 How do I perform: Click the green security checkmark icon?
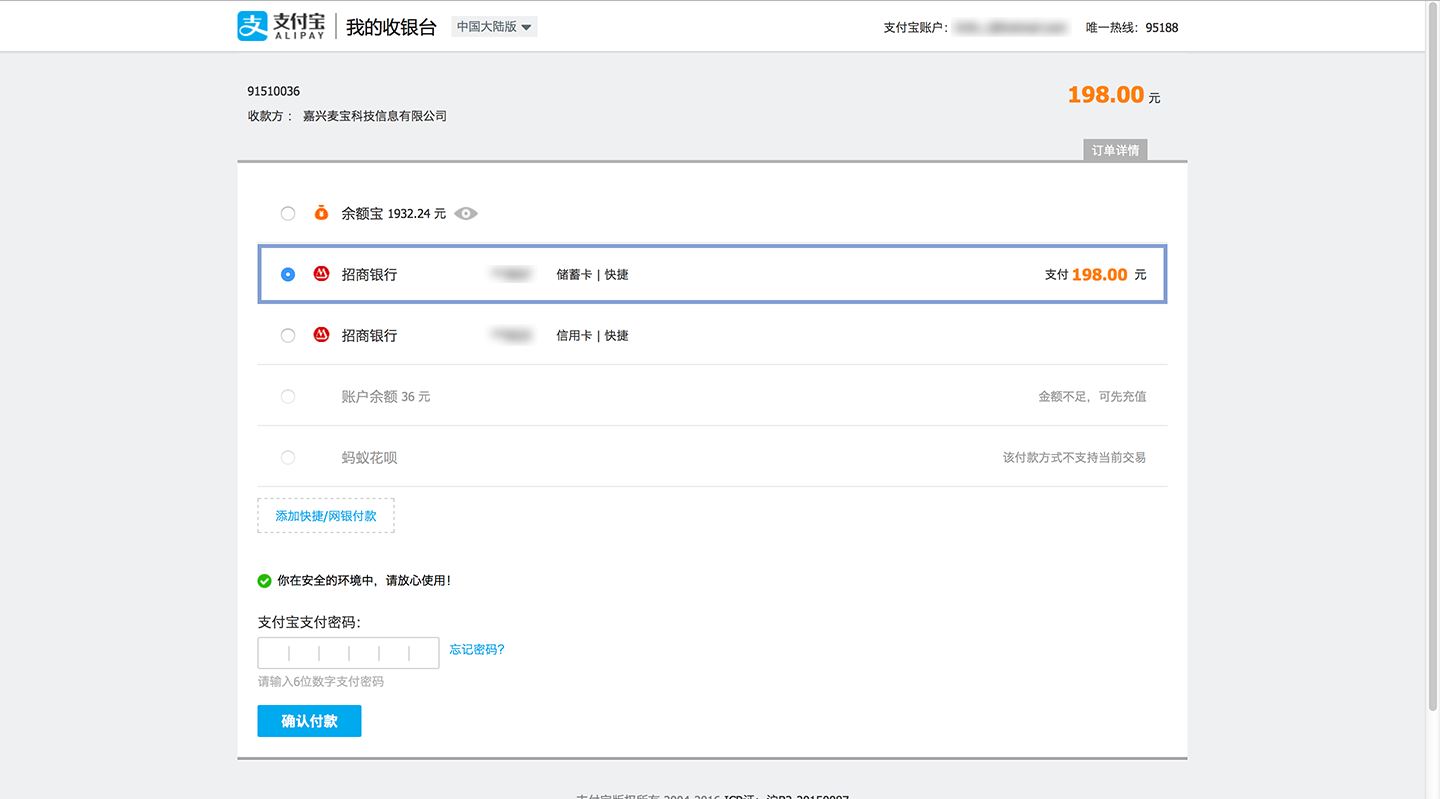coord(264,580)
